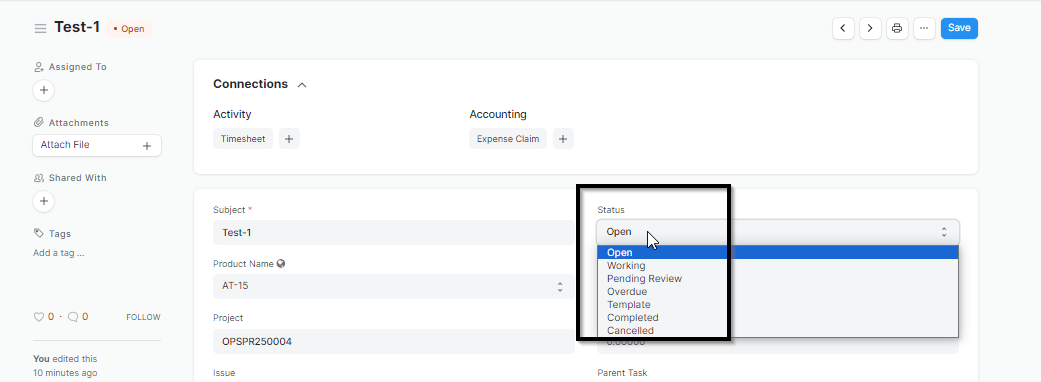Click FOLLOW link in sidebar
This screenshot has height=382, width=1041.
[x=143, y=317]
